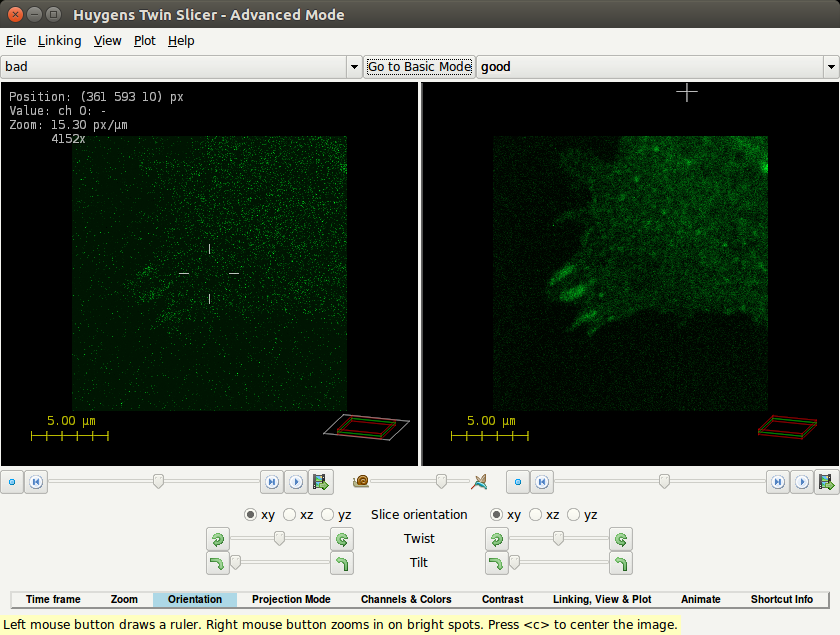The height and width of the screenshot is (635, 840).
Task: Click the hummingbird fast-speed icon
Action: 480,482
